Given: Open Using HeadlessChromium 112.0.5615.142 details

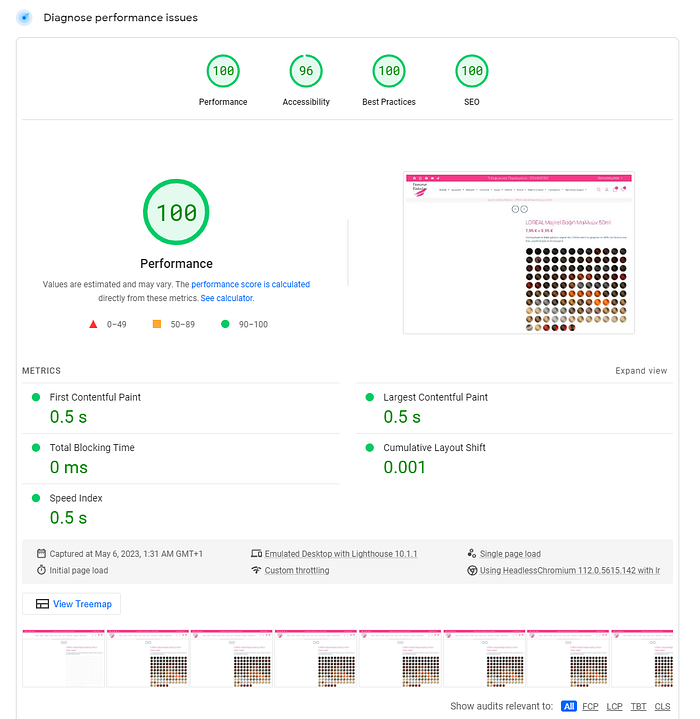Looking at the screenshot, I should [570, 570].
